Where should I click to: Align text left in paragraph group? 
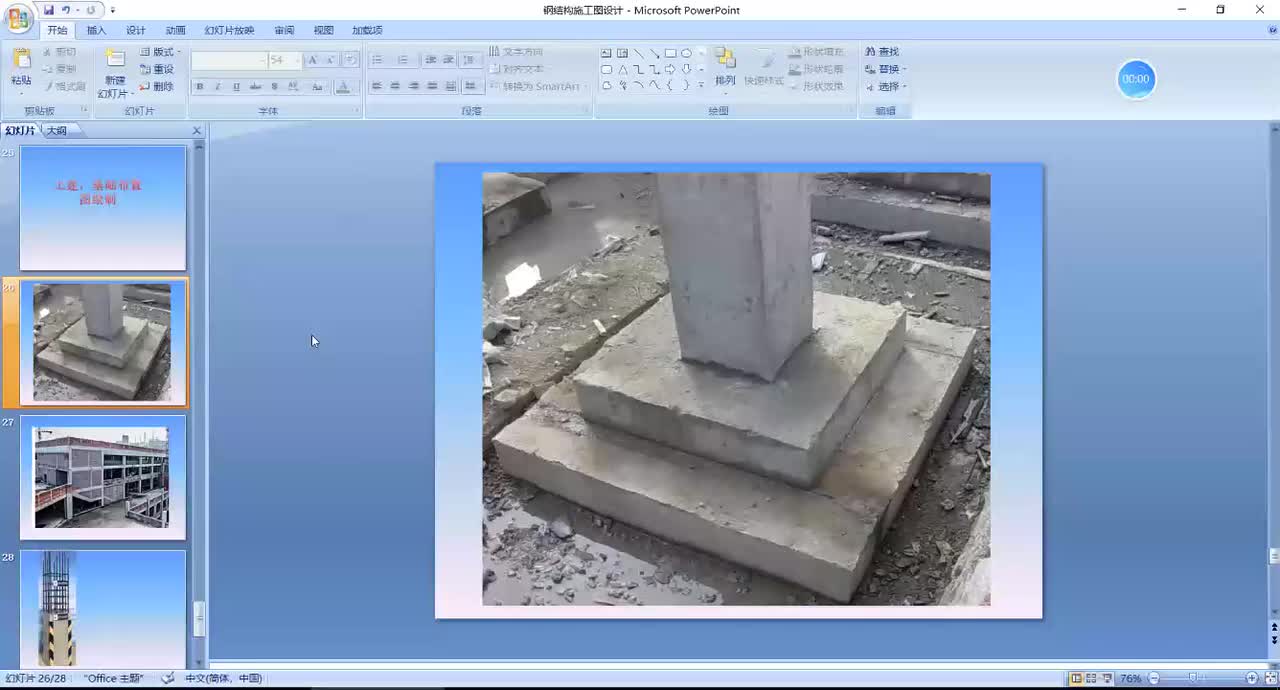[x=377, y=87]
